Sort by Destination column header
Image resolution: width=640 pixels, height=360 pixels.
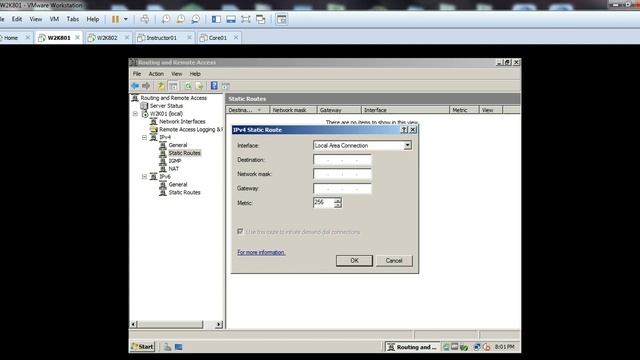247,110
